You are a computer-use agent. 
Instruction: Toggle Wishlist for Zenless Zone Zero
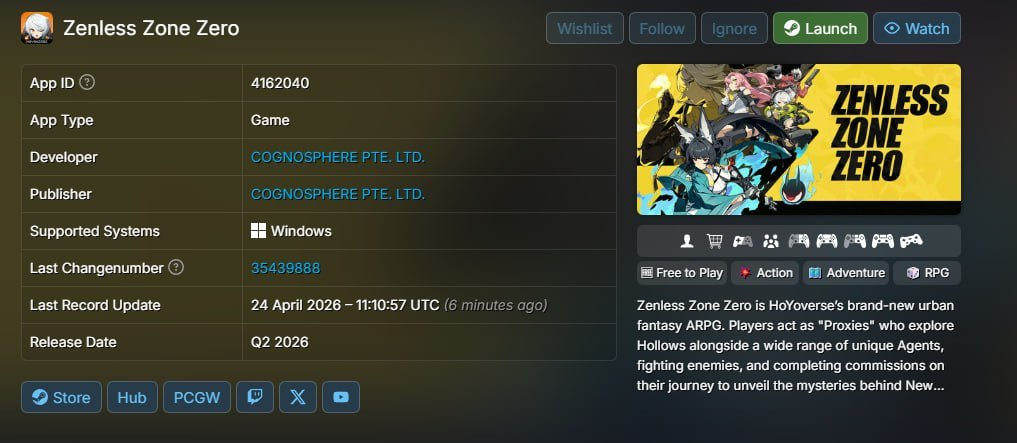coord(584,29)
